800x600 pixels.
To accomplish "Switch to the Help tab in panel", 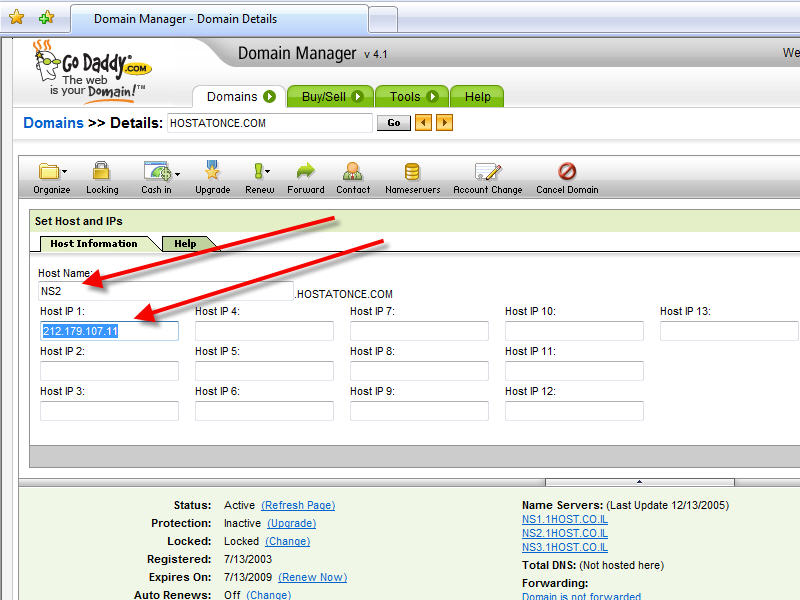I will coord(185,244).
